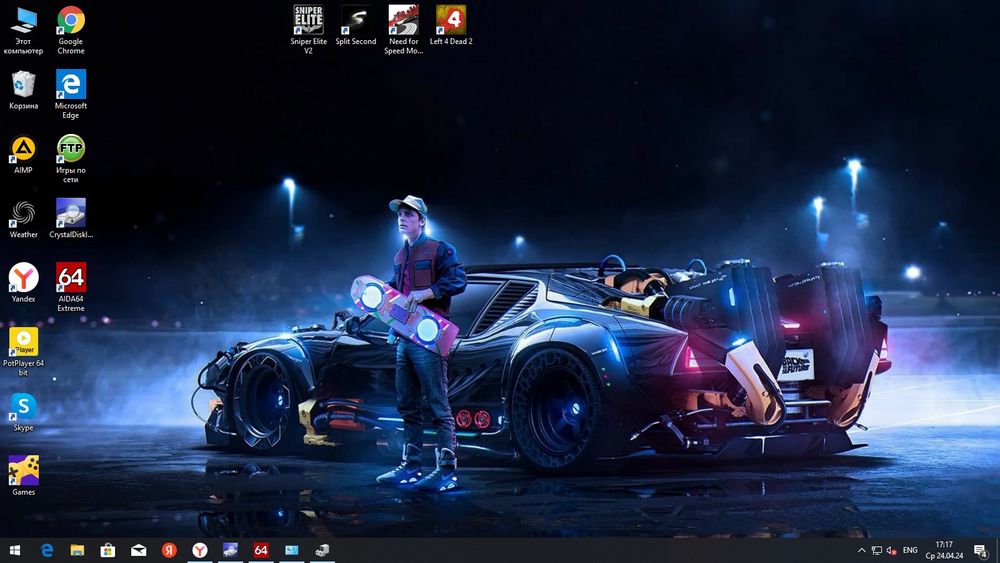Screen dimensions: 1000x563
Task: Open the Action Center notifications icon
Action: 981,550
